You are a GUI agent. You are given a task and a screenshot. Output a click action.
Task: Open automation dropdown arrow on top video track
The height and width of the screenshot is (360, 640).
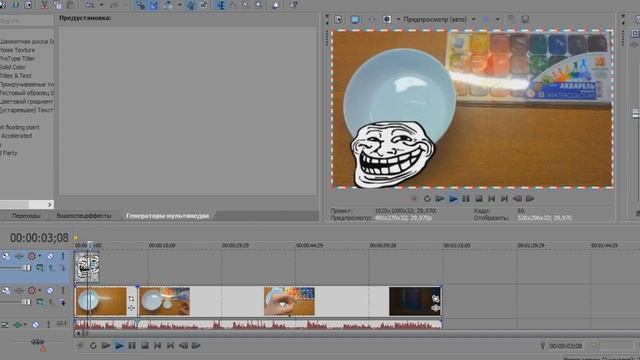coord(40,256)
